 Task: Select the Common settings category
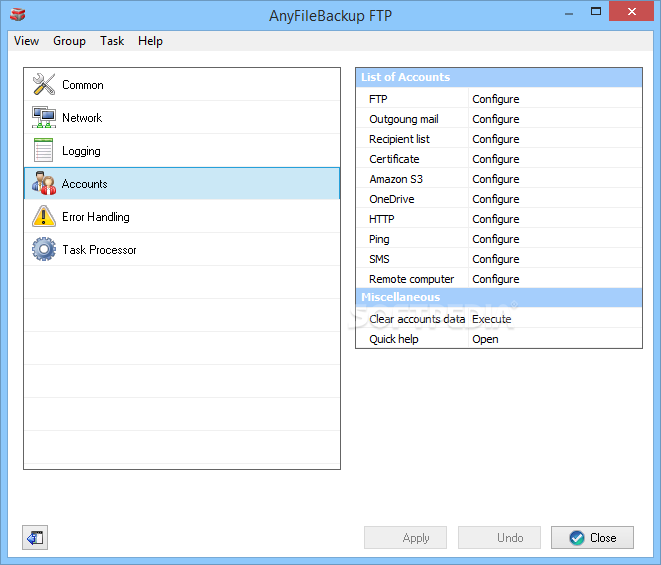[182, 84]
